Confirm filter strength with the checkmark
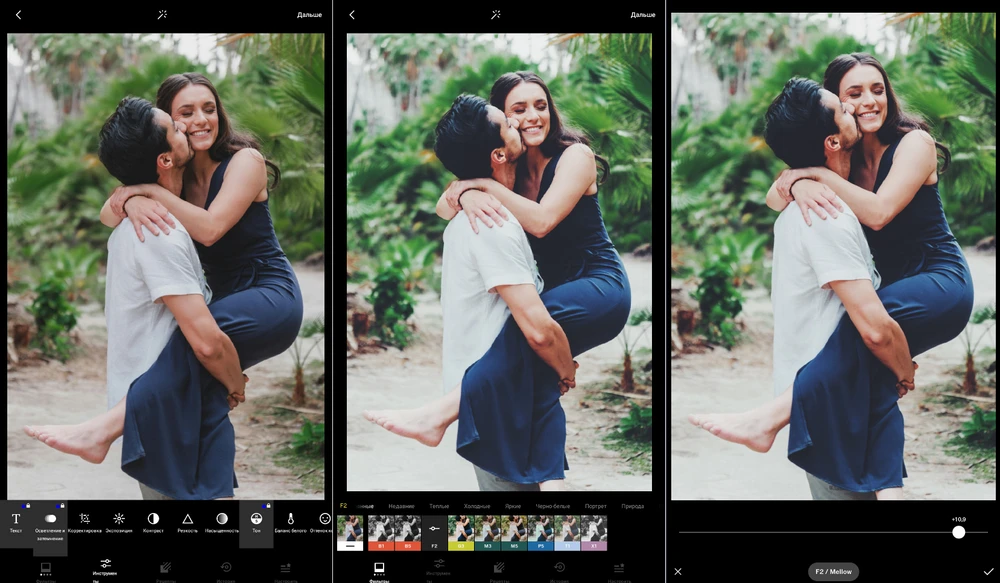The height and width of the screenshot is (583, 1000). tap(988, 571)
